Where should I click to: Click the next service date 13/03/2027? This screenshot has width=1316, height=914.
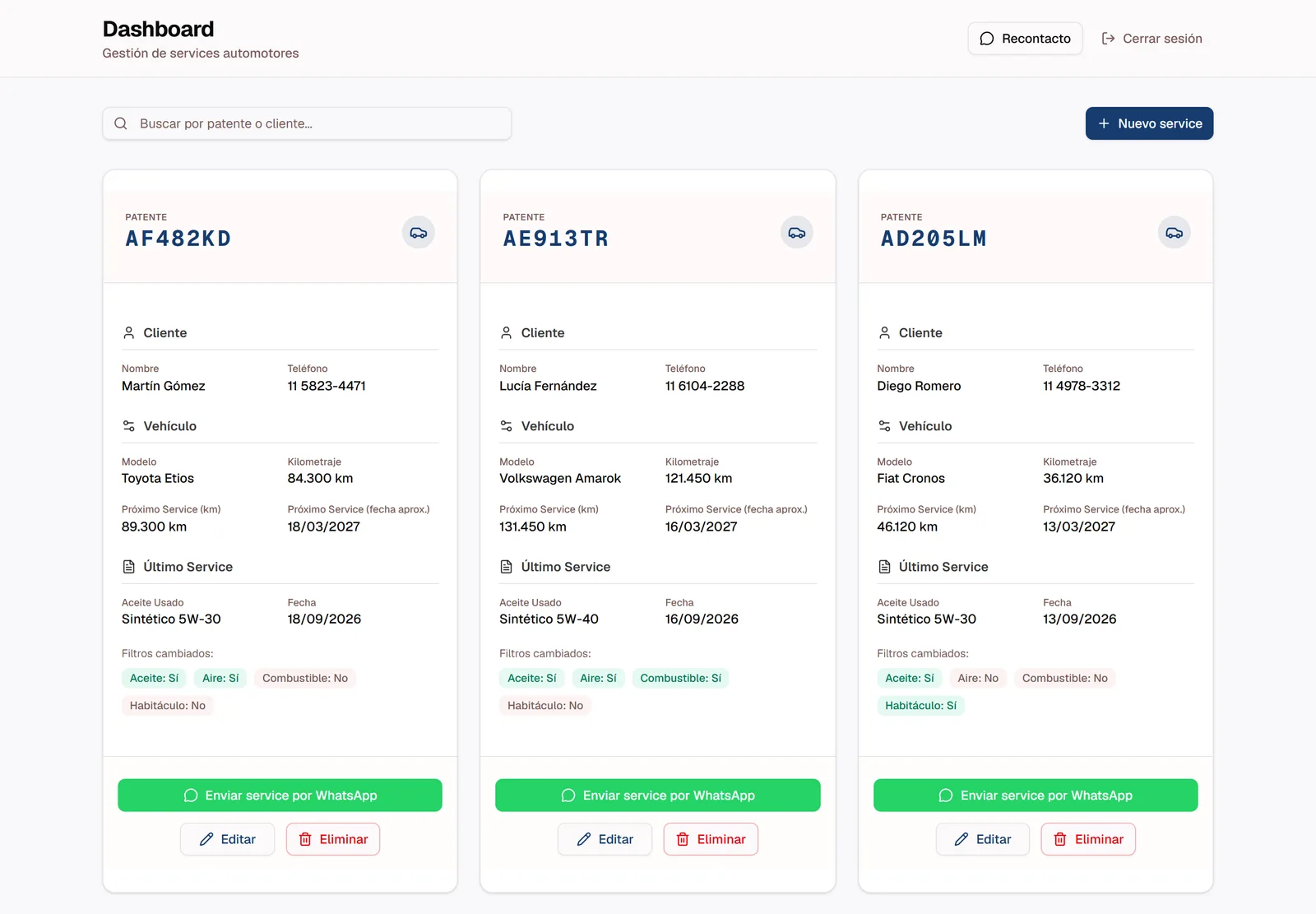(x=1079, y=527)
